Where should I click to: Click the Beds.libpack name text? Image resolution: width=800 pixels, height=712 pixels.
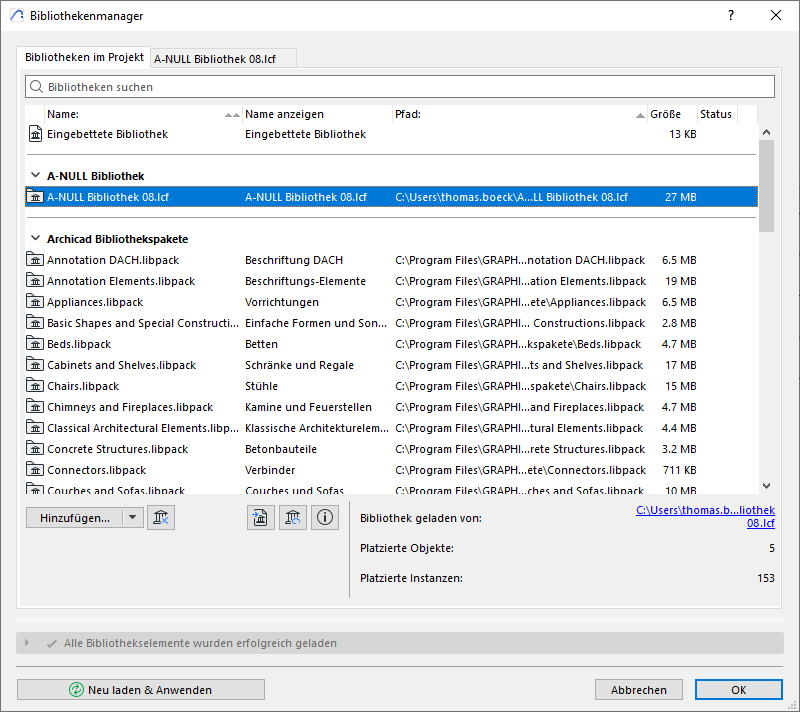click(x=79, y=344)
